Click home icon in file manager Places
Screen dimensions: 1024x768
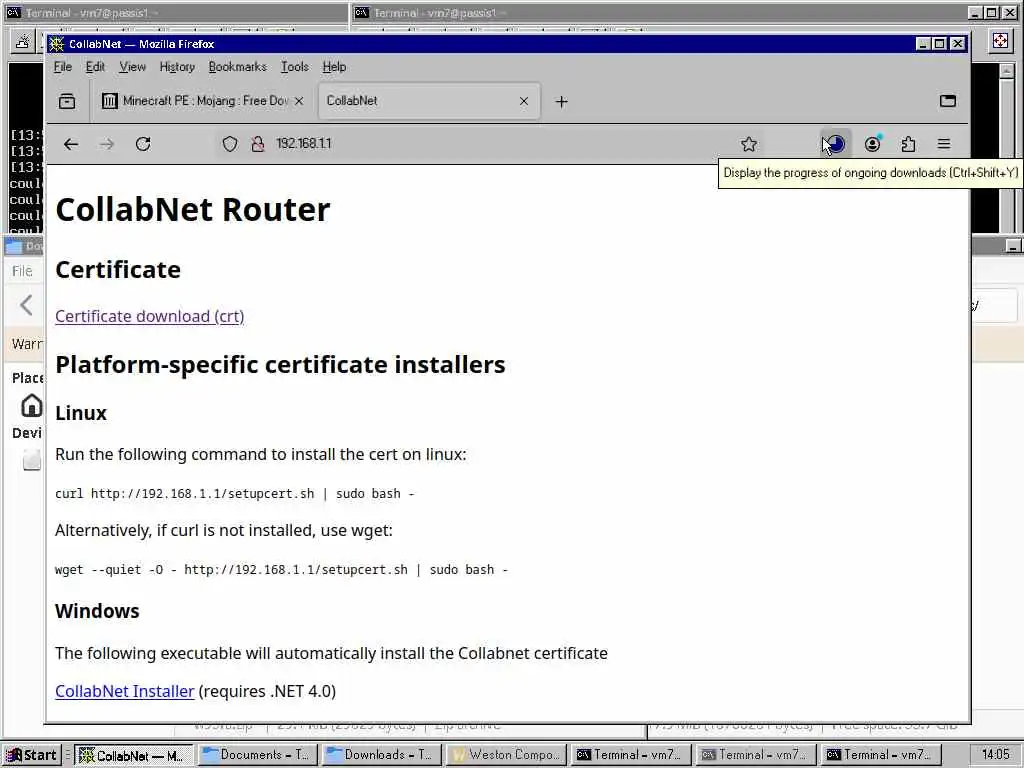[31, 406]
